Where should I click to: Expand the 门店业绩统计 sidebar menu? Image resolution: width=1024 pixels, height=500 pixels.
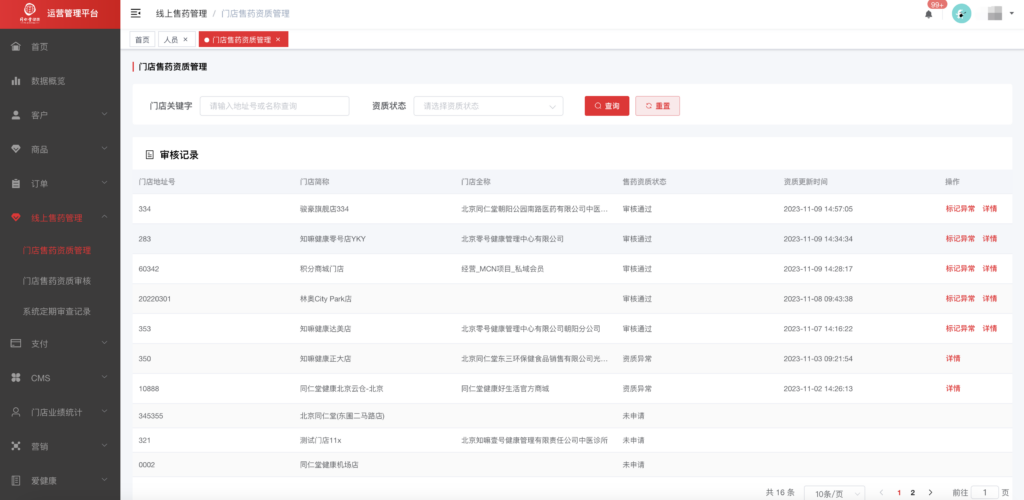104,412
